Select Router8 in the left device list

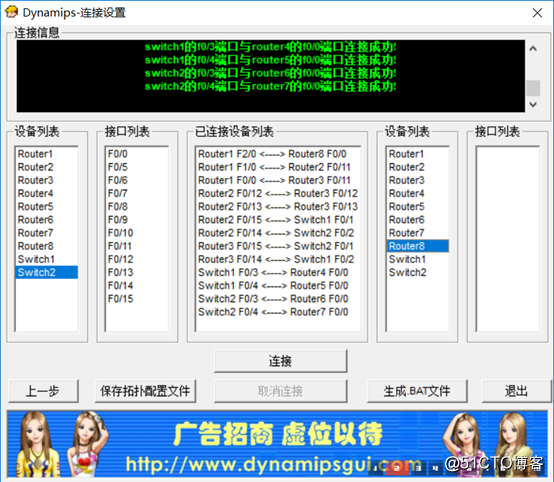coord(46,246)
